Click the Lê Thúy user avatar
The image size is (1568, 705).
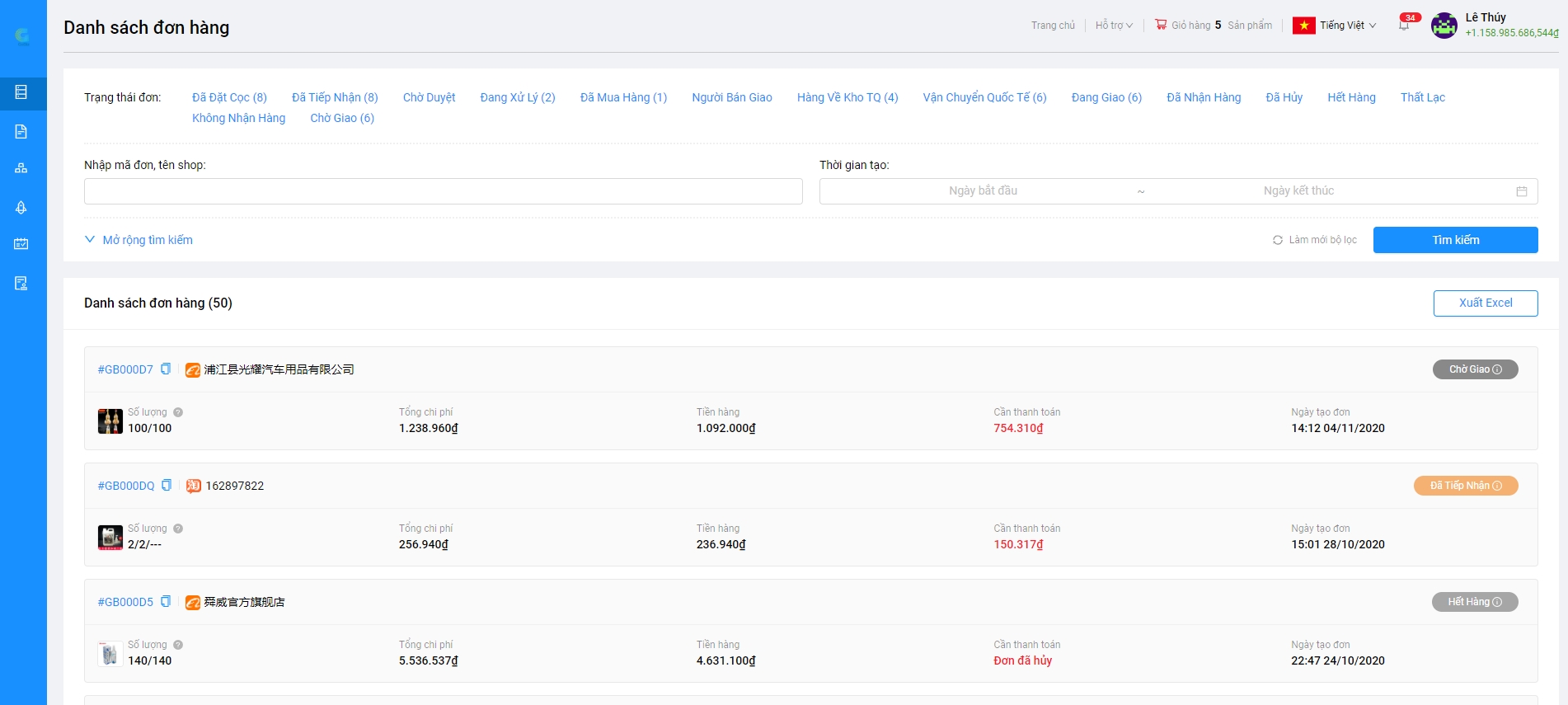[1444, 26]
